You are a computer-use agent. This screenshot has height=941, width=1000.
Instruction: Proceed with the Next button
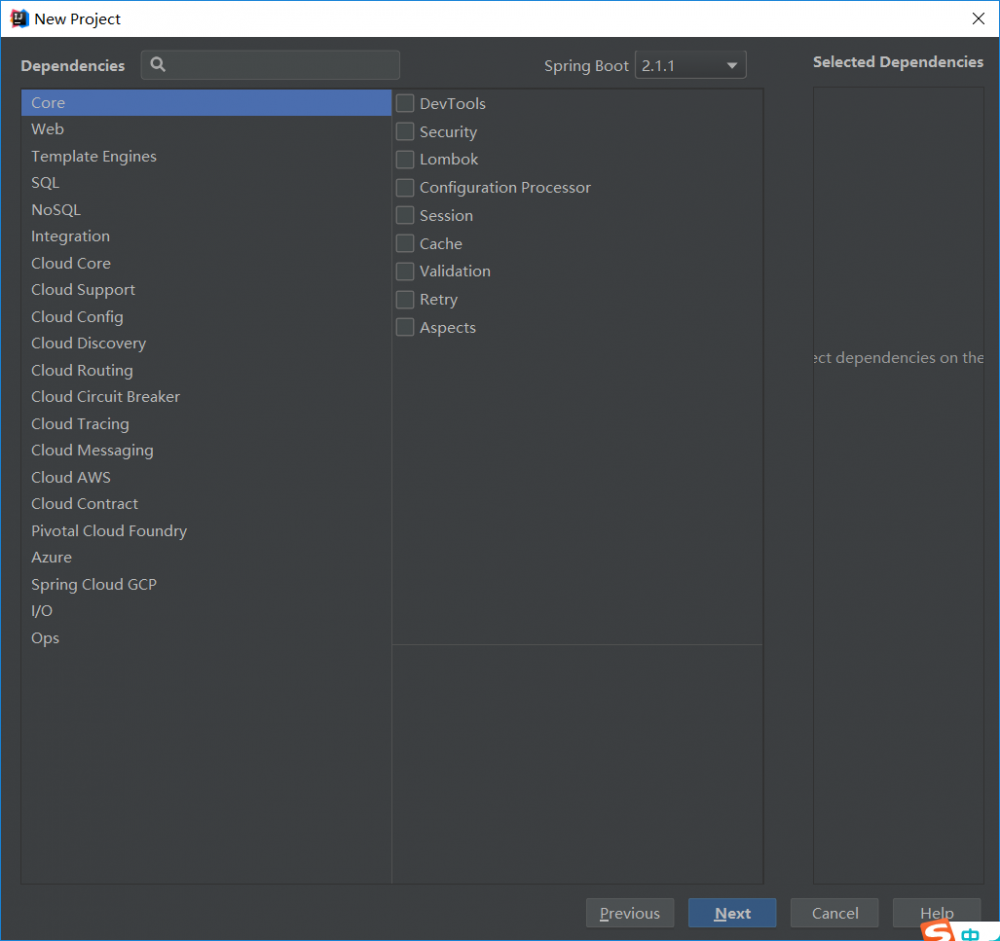pyautogui.click(x=732, y=913)
